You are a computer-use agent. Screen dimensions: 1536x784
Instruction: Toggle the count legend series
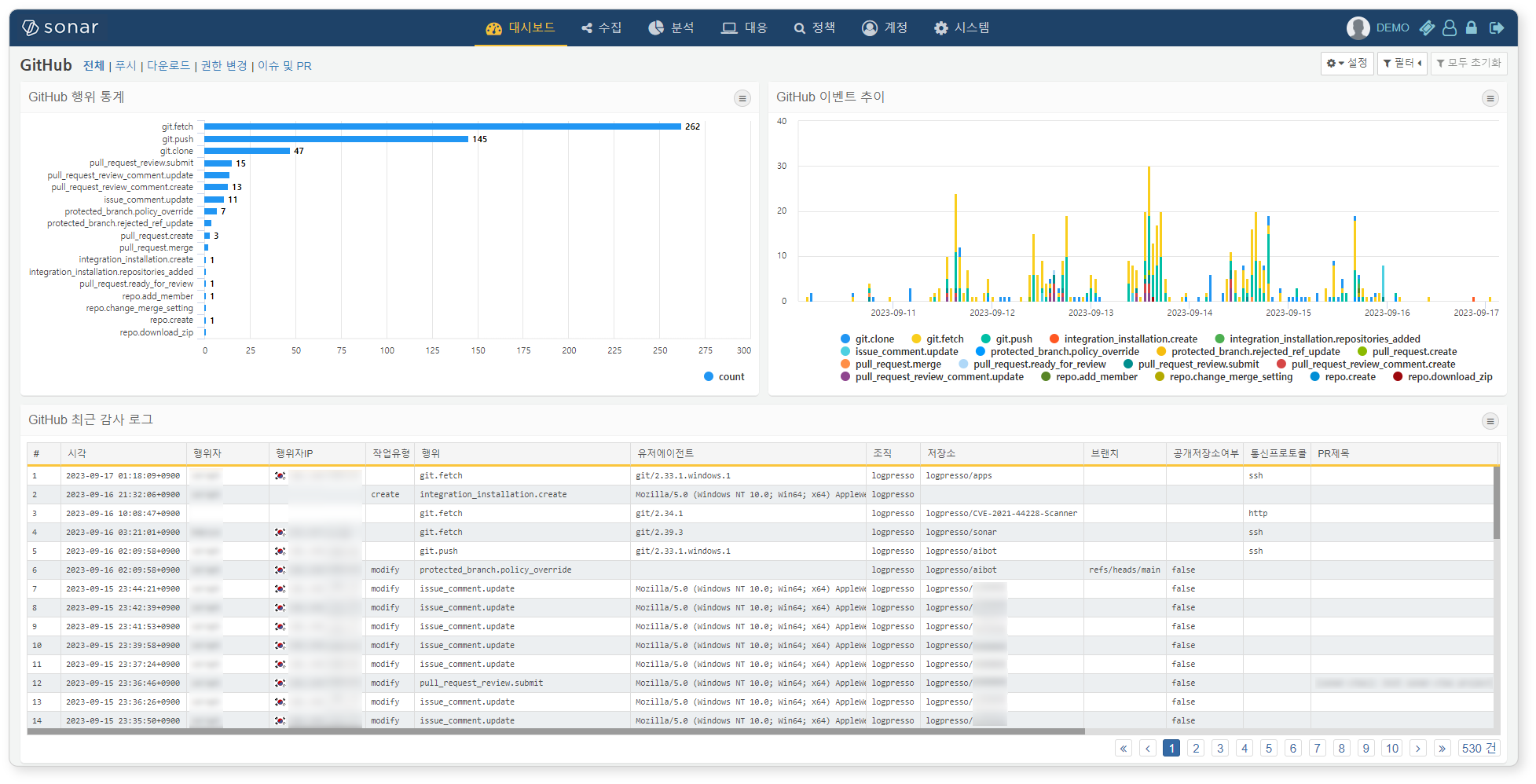click(x=724, y=377)
